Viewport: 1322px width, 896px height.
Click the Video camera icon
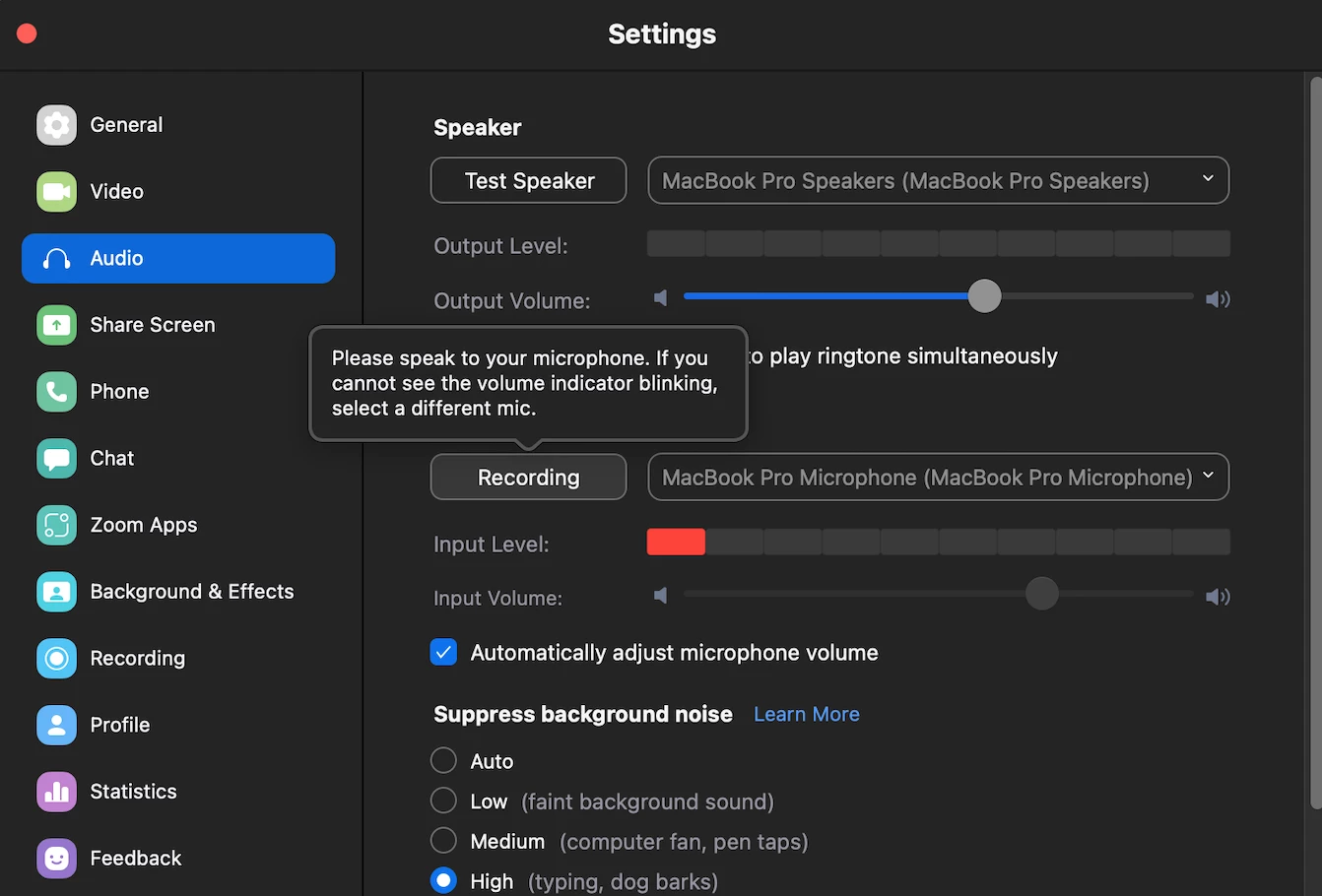click(56, 191)
